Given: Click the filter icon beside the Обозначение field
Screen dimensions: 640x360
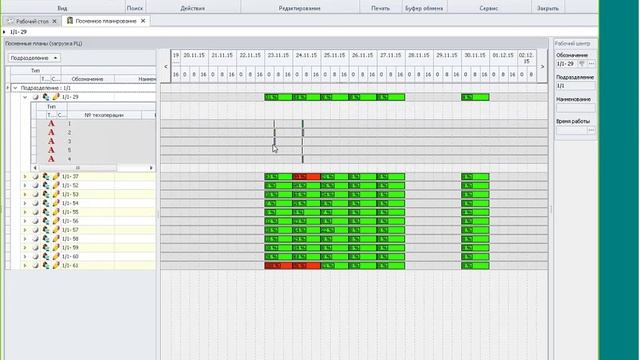Looking at the screenshot, I should click(x=582, y=64).
